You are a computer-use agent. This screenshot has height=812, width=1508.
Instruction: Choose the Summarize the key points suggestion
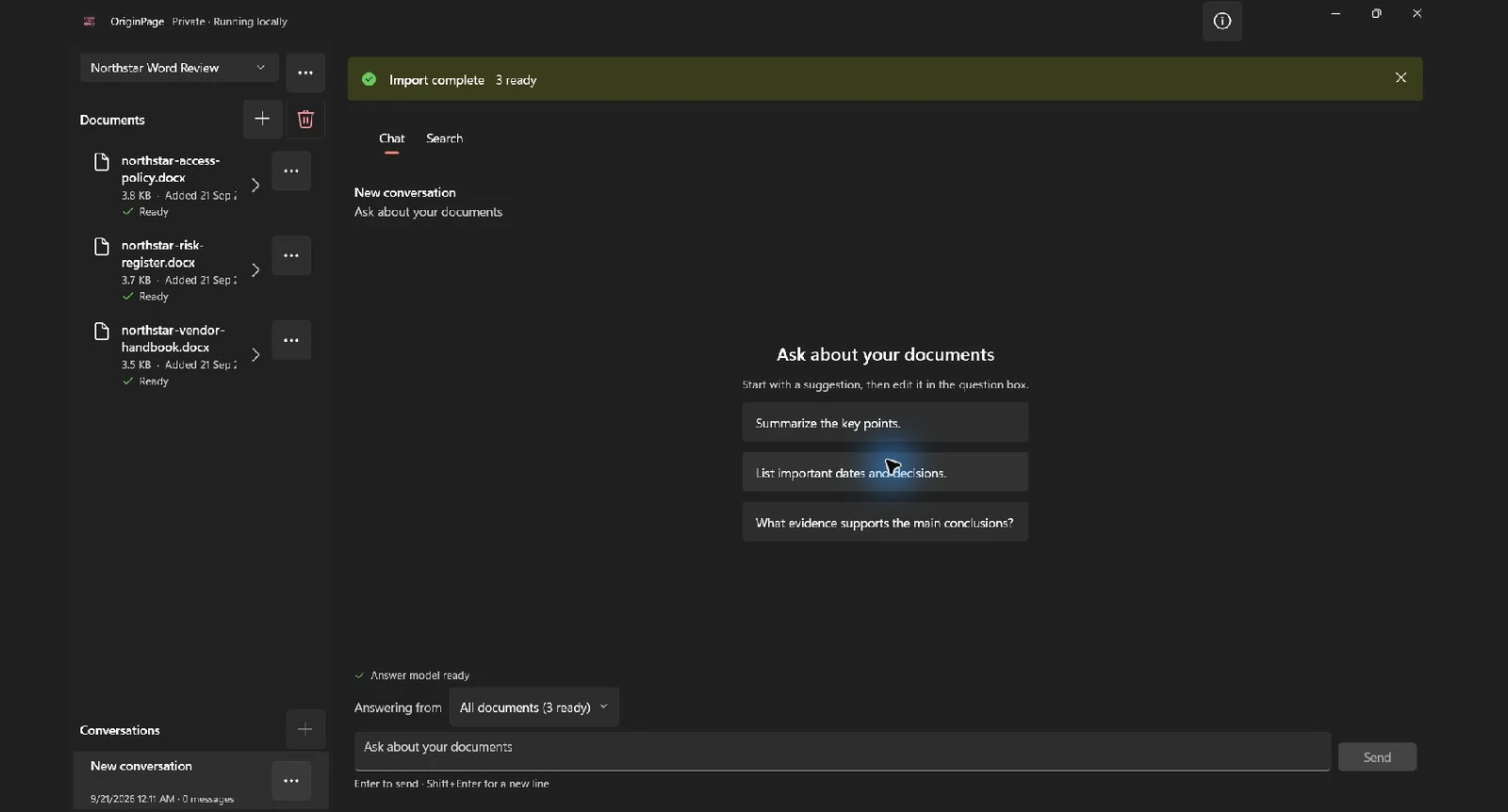point(885,423)
